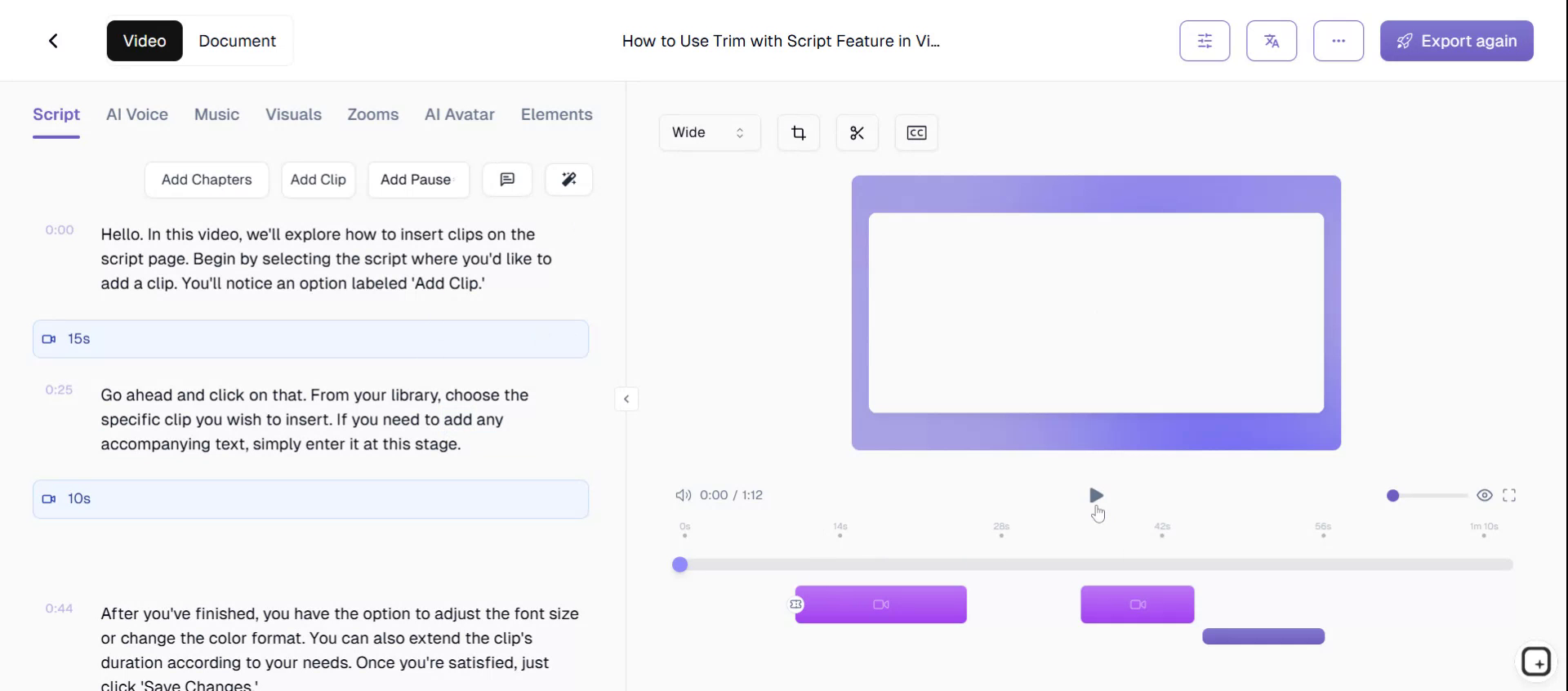
Task: Click the Add Chapters button
Action: 207,180
